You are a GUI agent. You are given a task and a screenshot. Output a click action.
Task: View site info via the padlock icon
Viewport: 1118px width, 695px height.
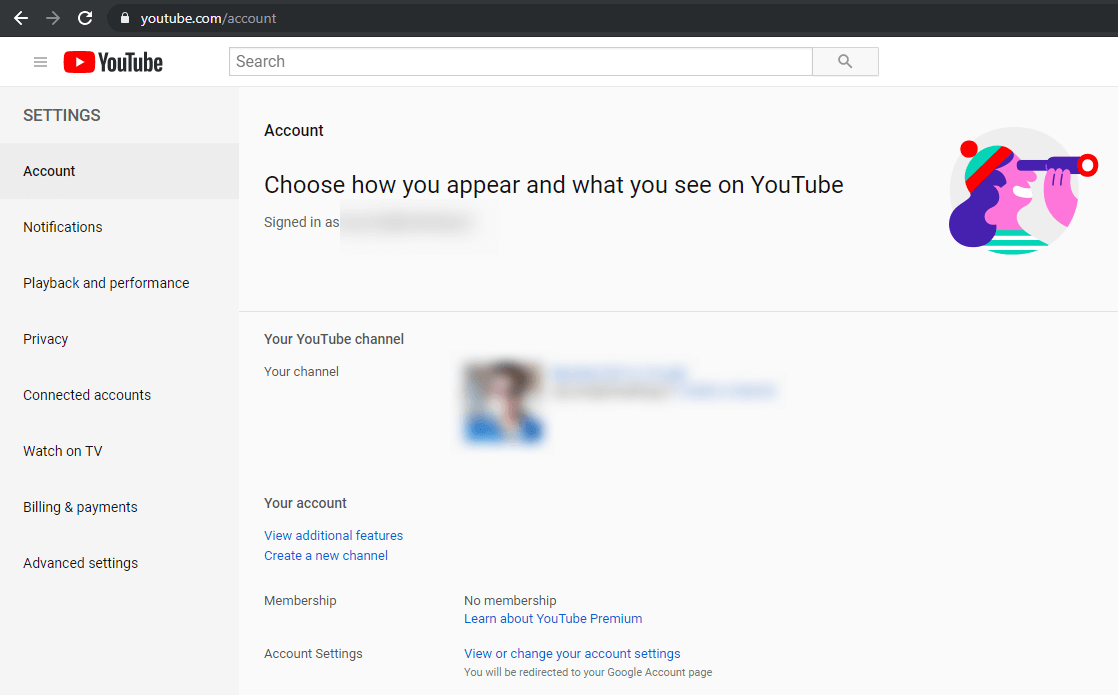pyautogui.click(x=125, y=18)
